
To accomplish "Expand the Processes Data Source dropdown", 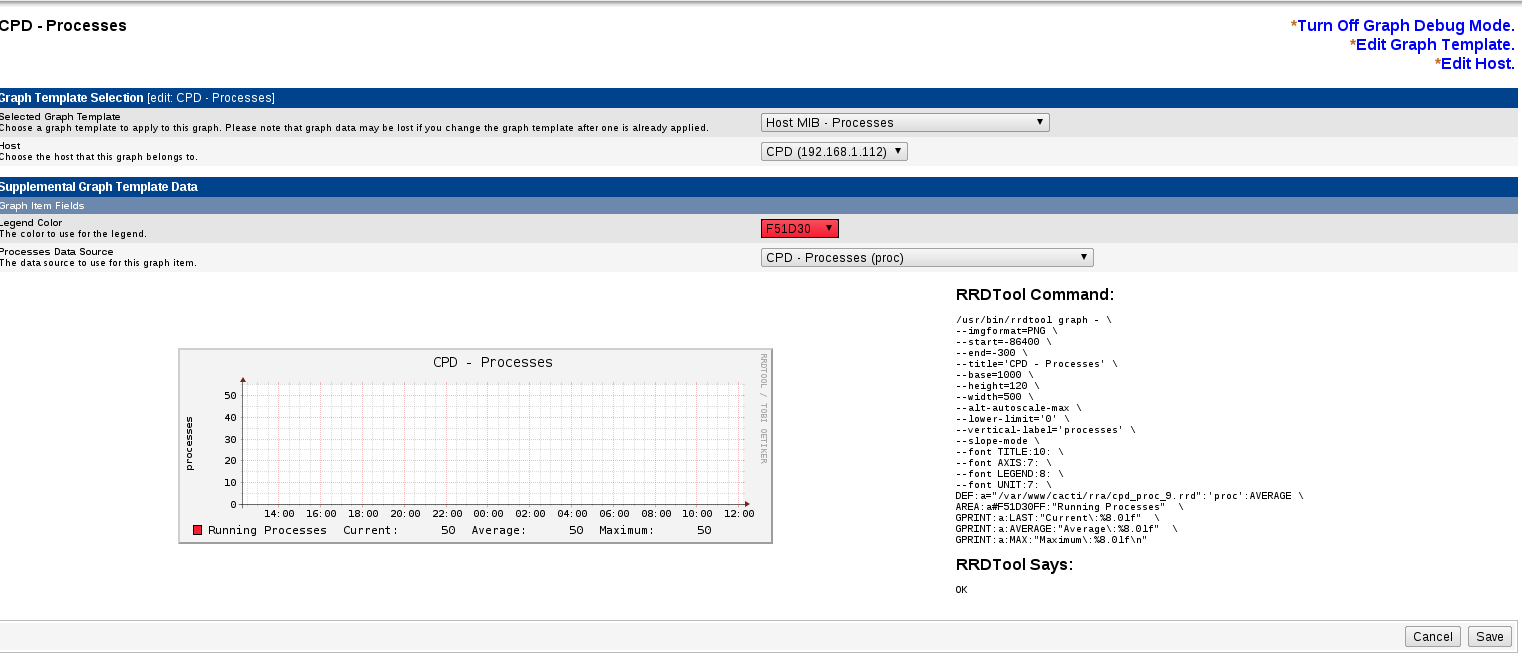I will click(927, 258).
